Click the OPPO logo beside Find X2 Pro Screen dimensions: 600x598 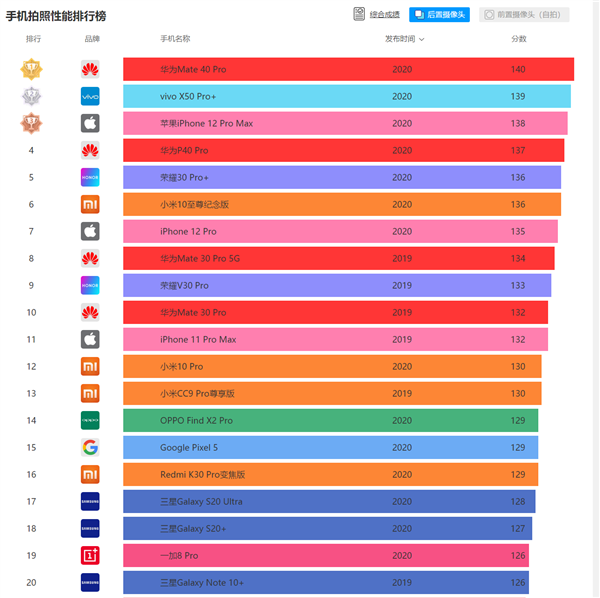(90, 420)
